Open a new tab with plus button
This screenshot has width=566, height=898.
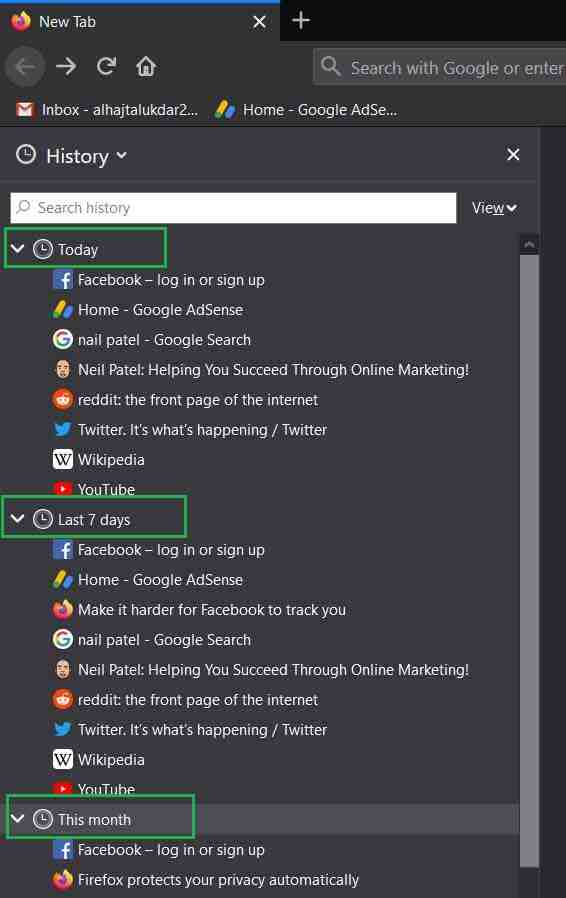coord(301,21)
